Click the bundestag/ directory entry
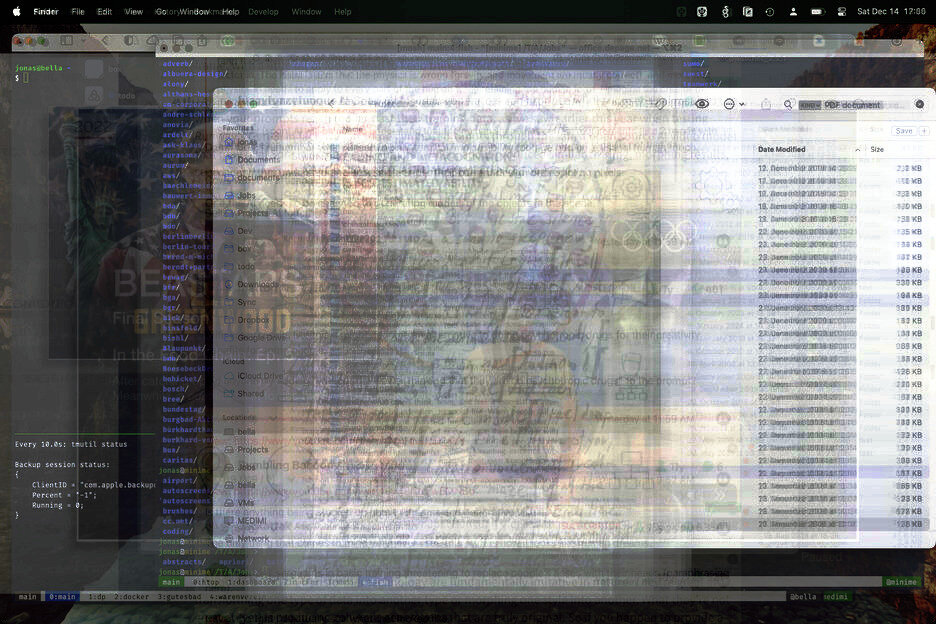Screen dimensions: 936x624 (x=183, y=410)
